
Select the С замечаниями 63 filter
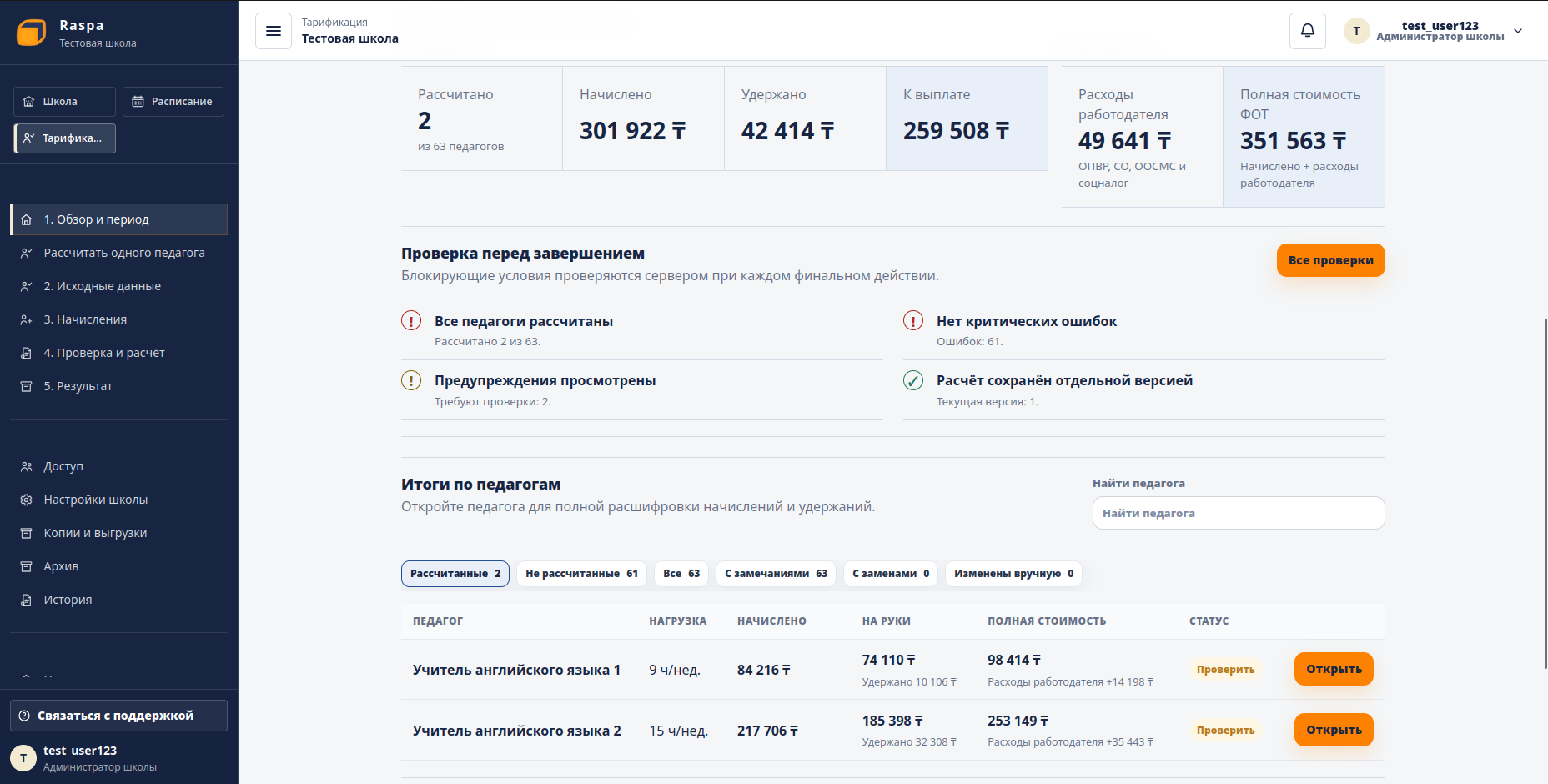776,574
